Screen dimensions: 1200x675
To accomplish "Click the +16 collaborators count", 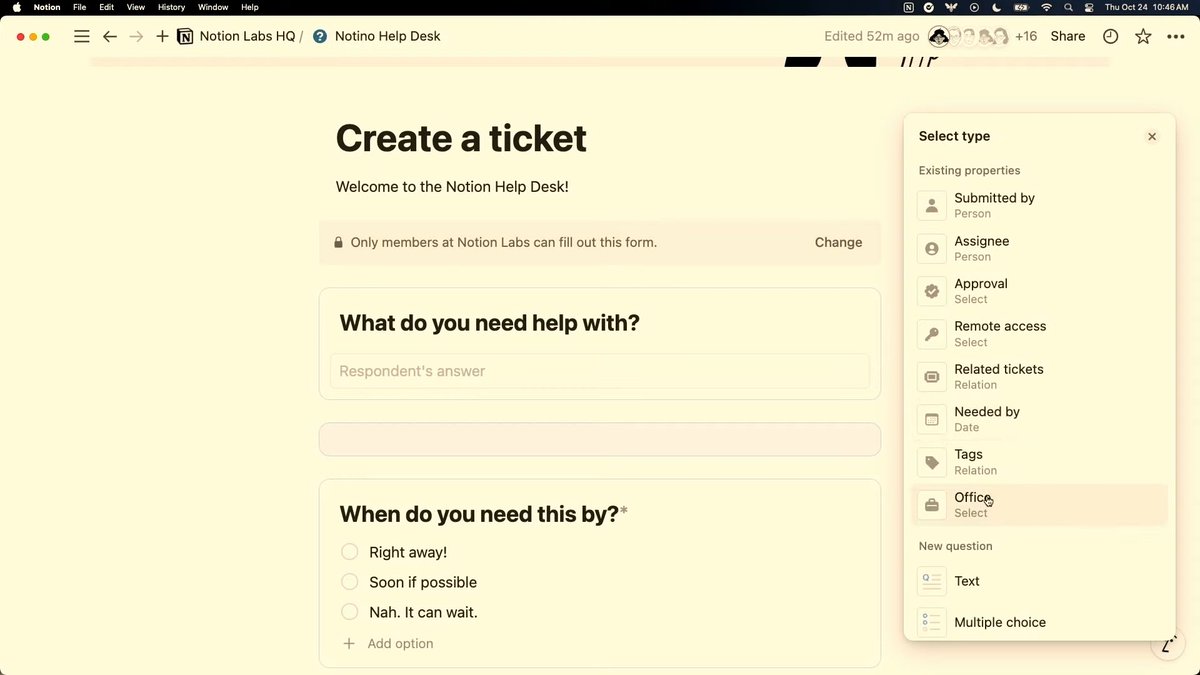I will pos(1026,36).
